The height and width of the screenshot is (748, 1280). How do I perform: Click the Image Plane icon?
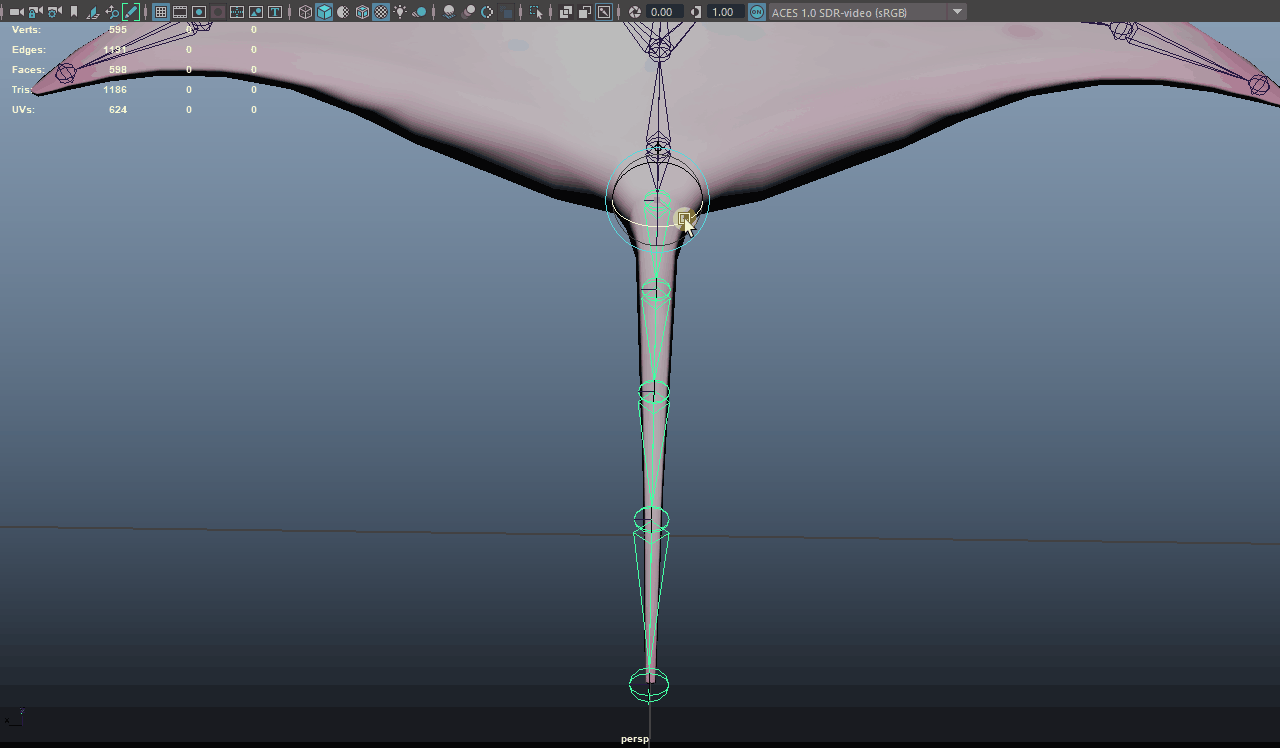93,12
